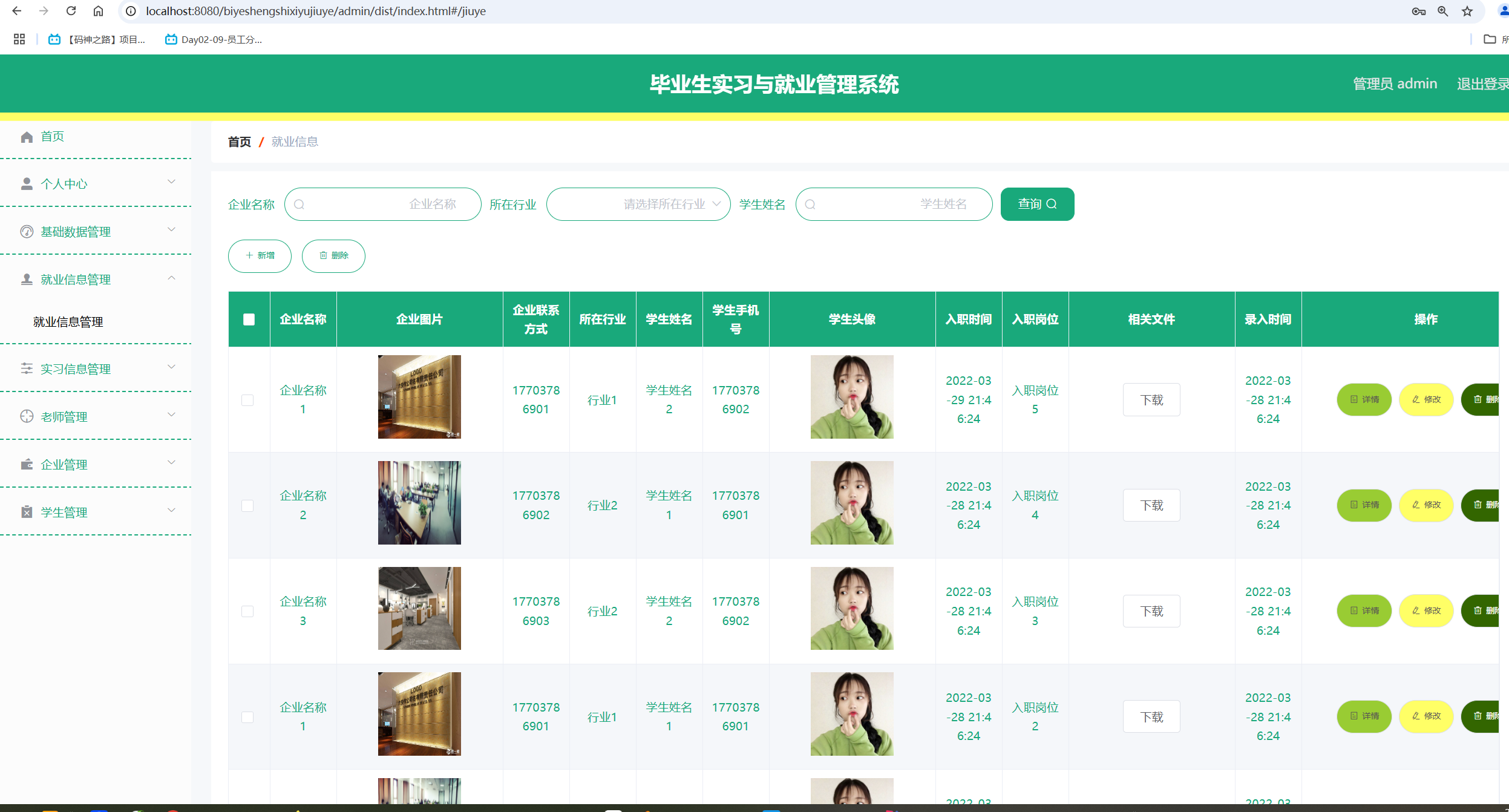Open the 请选择所在行业 dropdown
Screen dimensions: 1509x812
click(638, 204)
